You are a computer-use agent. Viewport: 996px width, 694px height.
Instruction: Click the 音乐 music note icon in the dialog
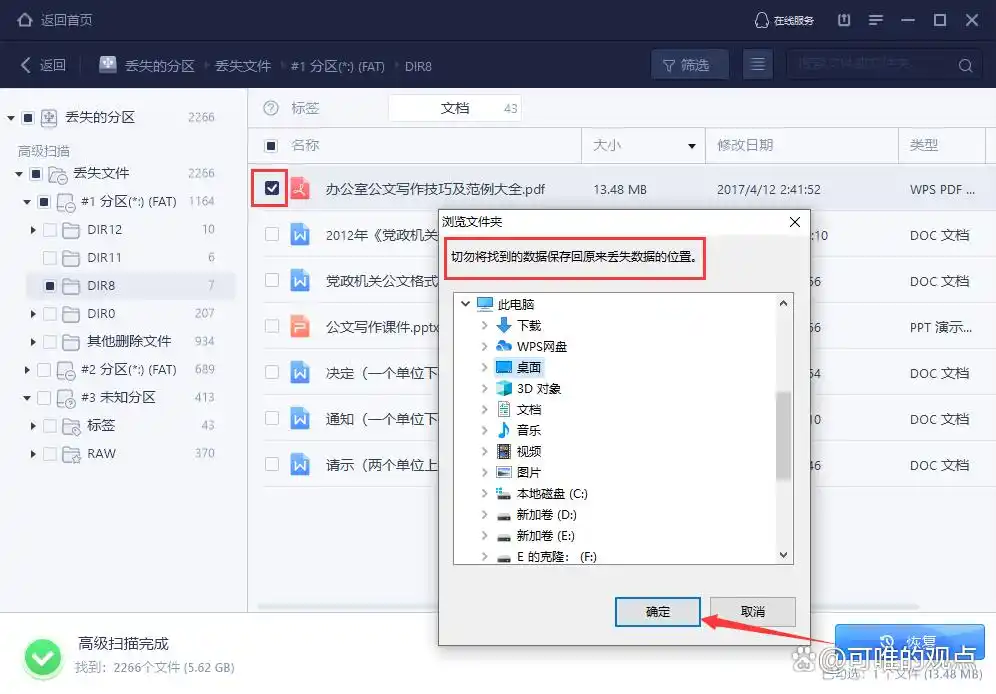(x=504, y=430)
